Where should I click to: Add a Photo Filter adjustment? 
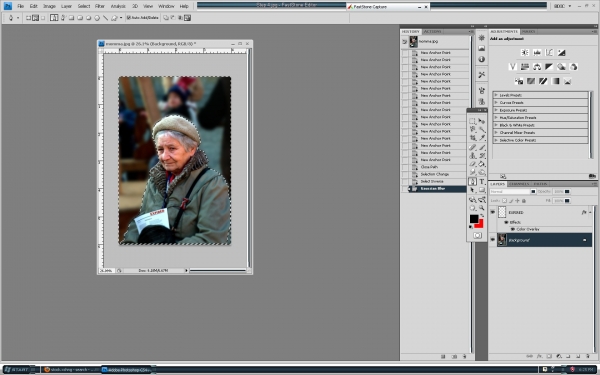pos(561,67)
